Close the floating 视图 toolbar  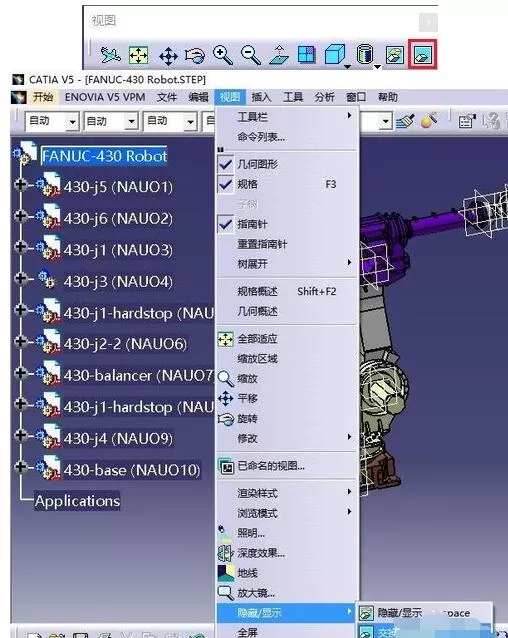click(x=428, y=22)
